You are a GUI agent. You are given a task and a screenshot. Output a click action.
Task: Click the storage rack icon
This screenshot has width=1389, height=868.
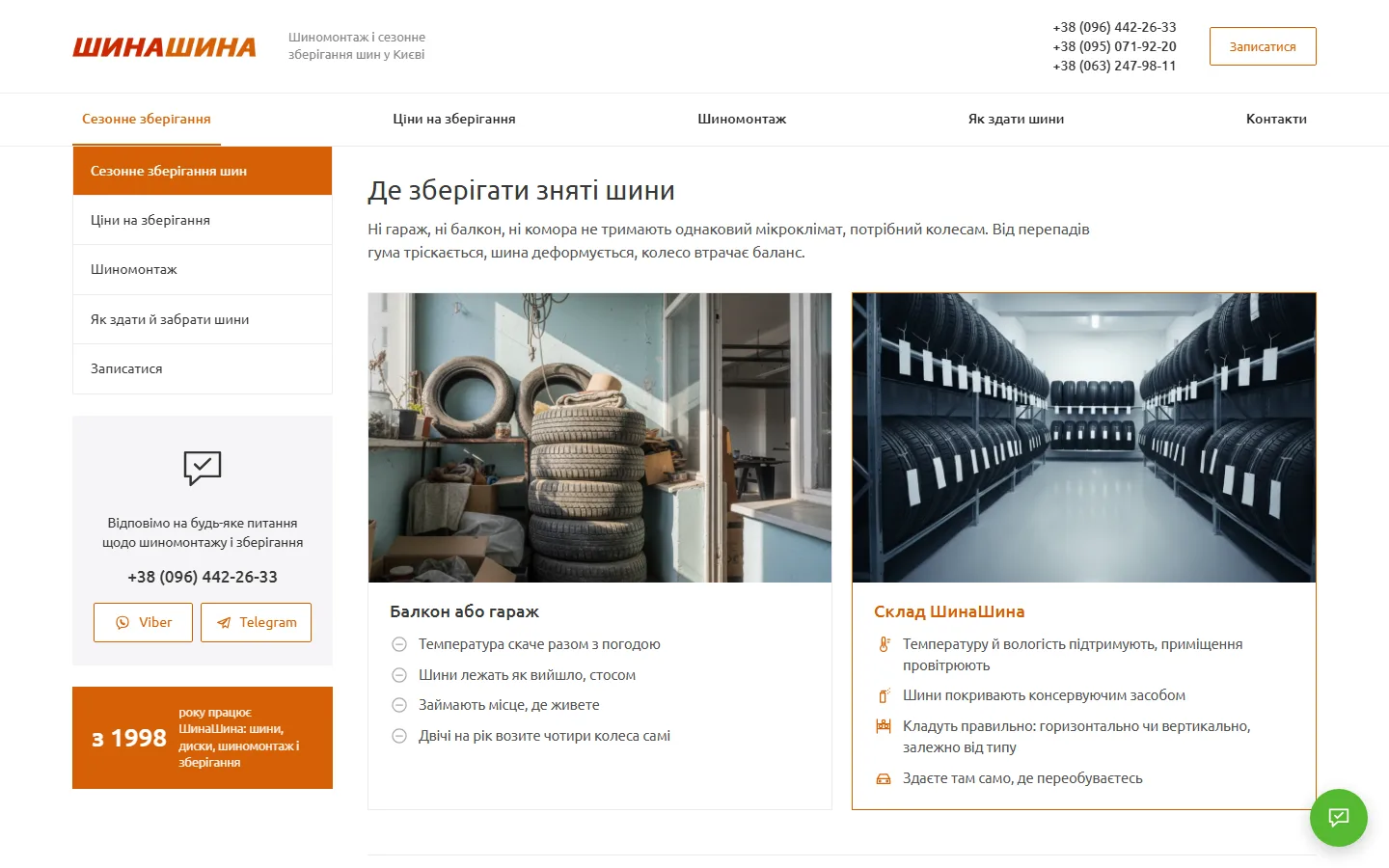(884, 726)
